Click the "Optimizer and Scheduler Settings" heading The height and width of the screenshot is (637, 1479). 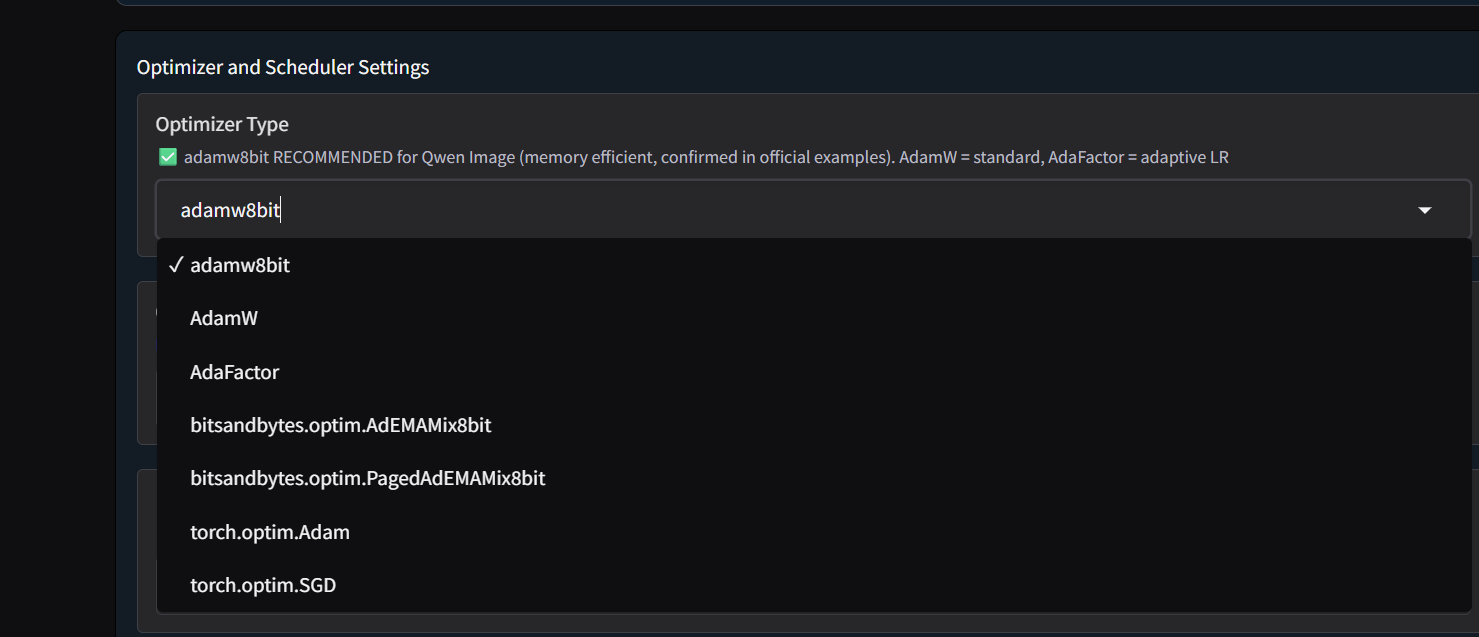point(283,67)
